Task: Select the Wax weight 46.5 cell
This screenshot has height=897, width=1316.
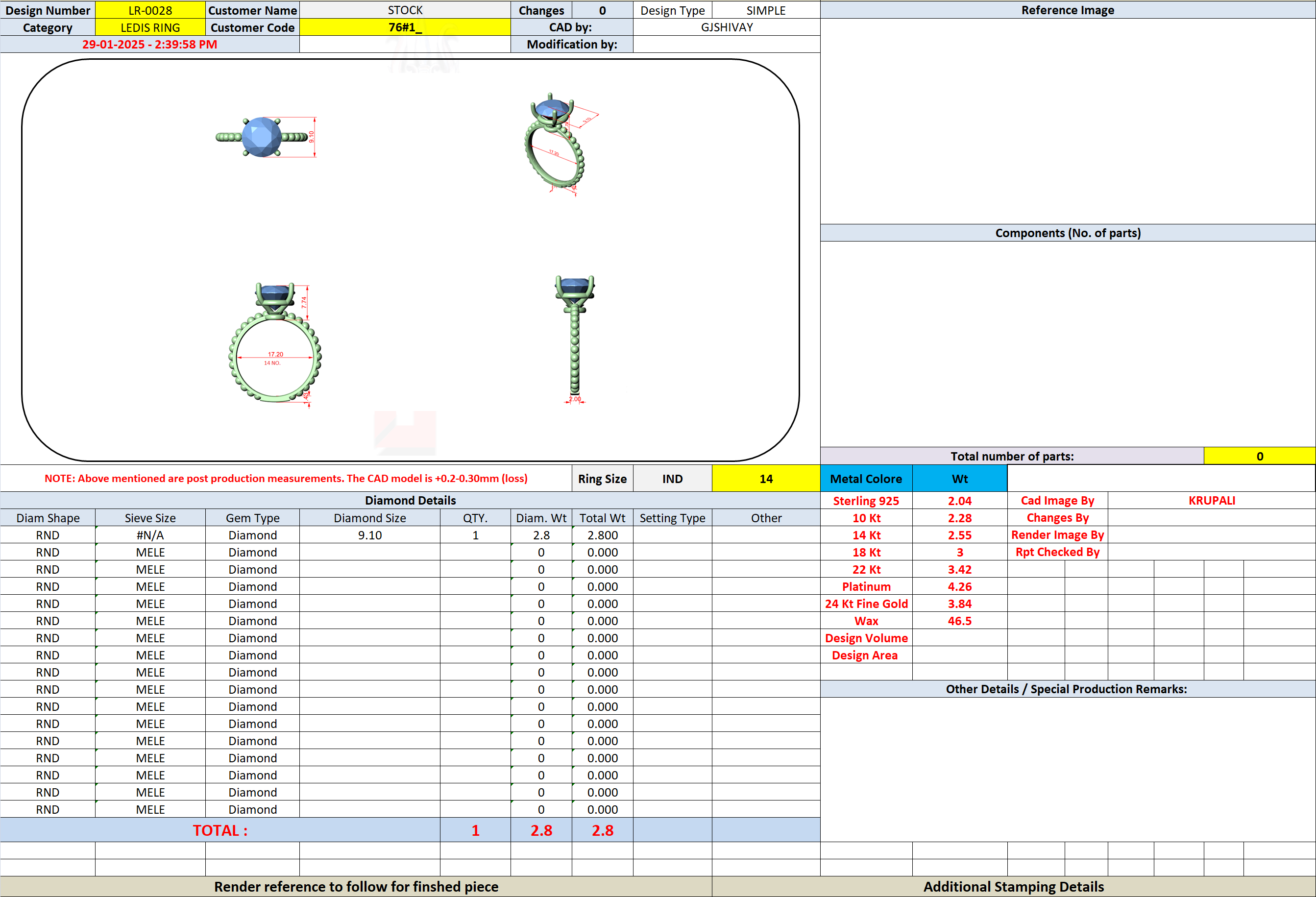Action: pos(960,621)
